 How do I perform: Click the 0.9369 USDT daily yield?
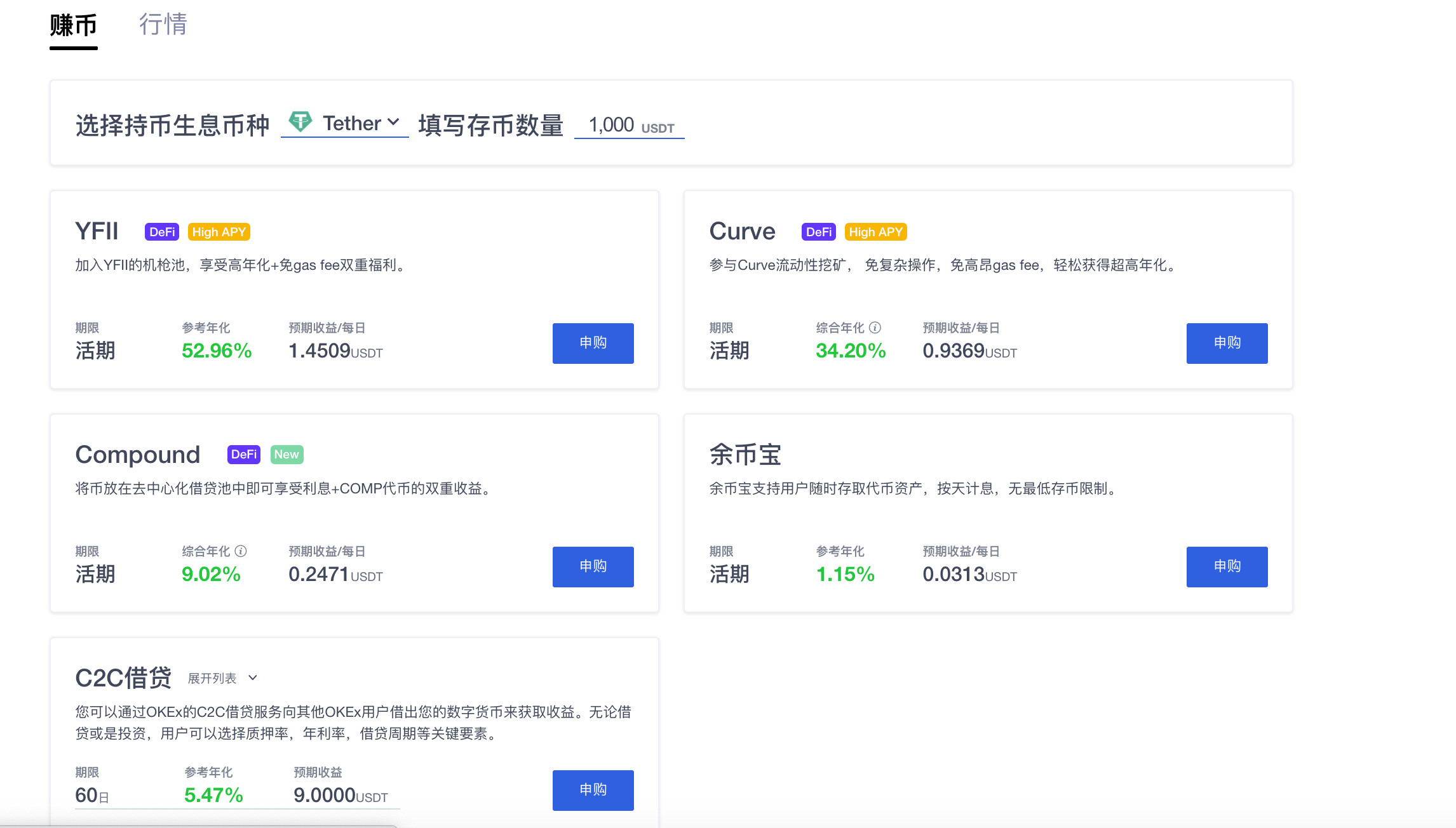pos(969,351)
